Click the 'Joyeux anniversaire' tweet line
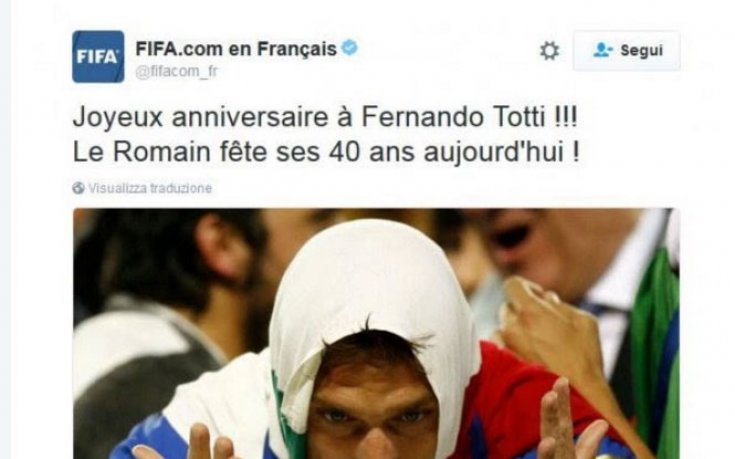The height and width of the screenshot is (459, 735). [324, 117]
